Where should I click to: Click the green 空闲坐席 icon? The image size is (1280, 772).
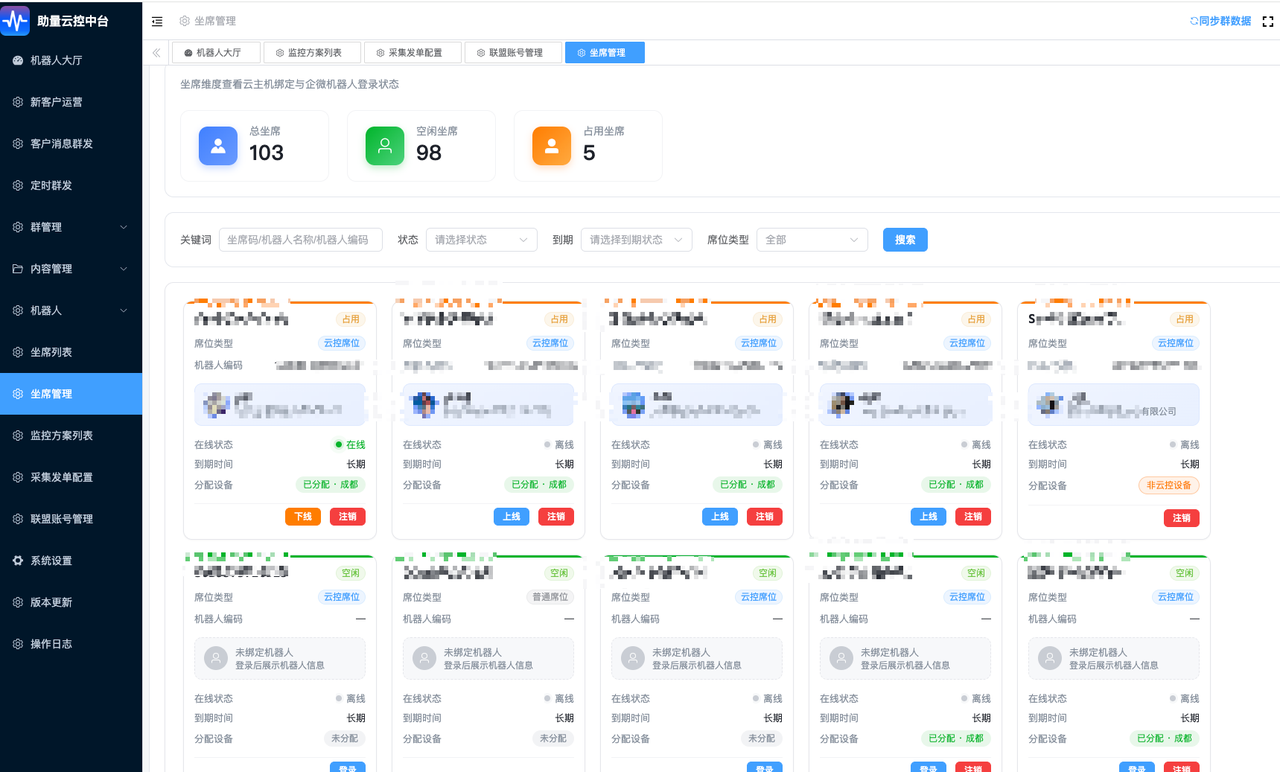click(x=385, y=146)
